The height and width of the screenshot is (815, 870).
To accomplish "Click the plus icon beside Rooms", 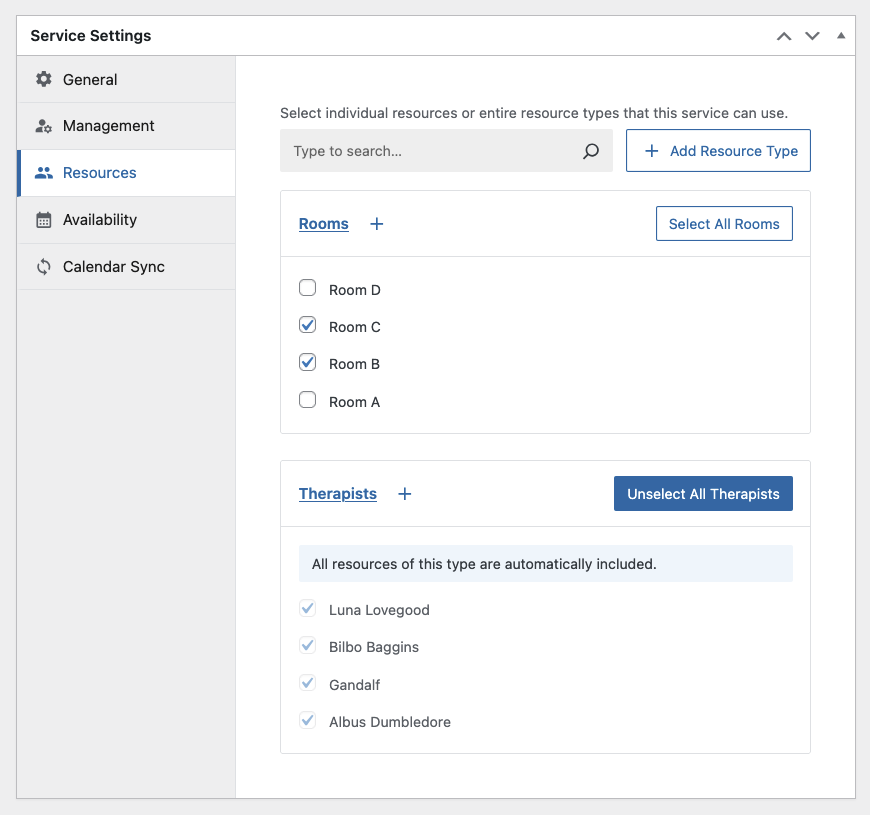I will pyautogui.click(x=377, y=224).
